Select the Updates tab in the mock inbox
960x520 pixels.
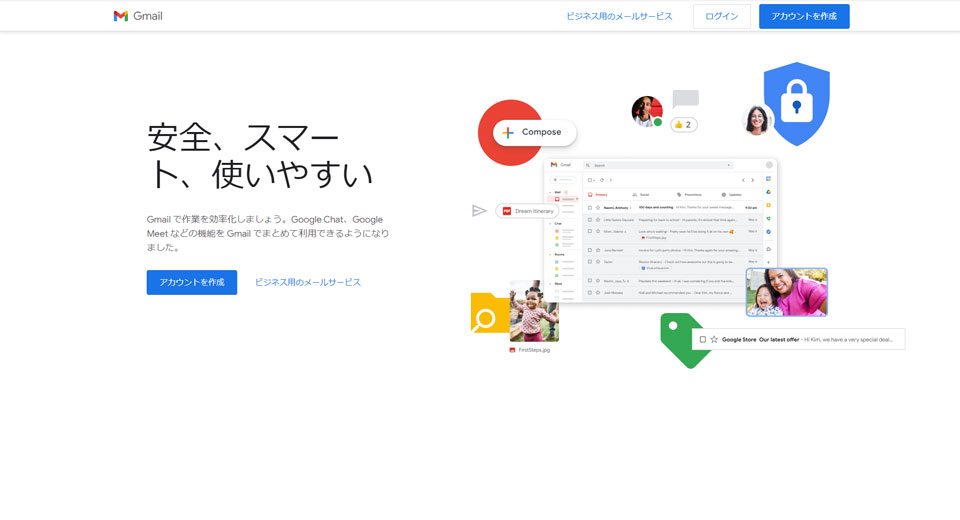[732, 195]
